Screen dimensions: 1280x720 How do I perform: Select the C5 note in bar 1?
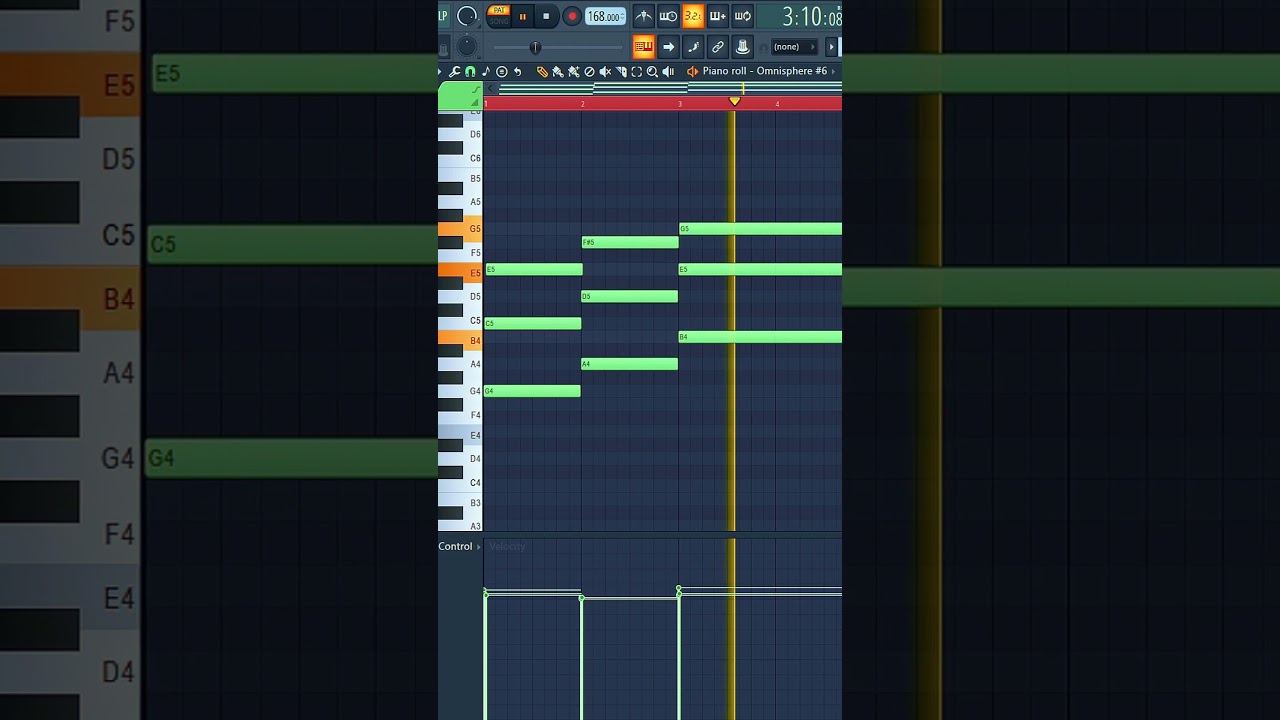532,323
